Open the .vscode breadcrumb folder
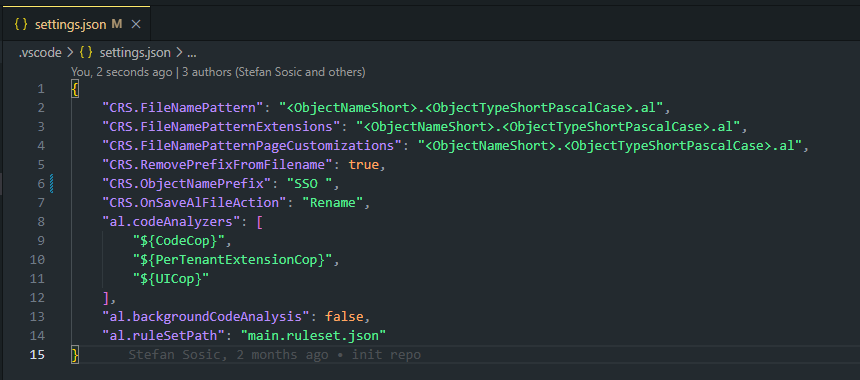This screenshot has height=380, width=860. [x=40, y=53]
